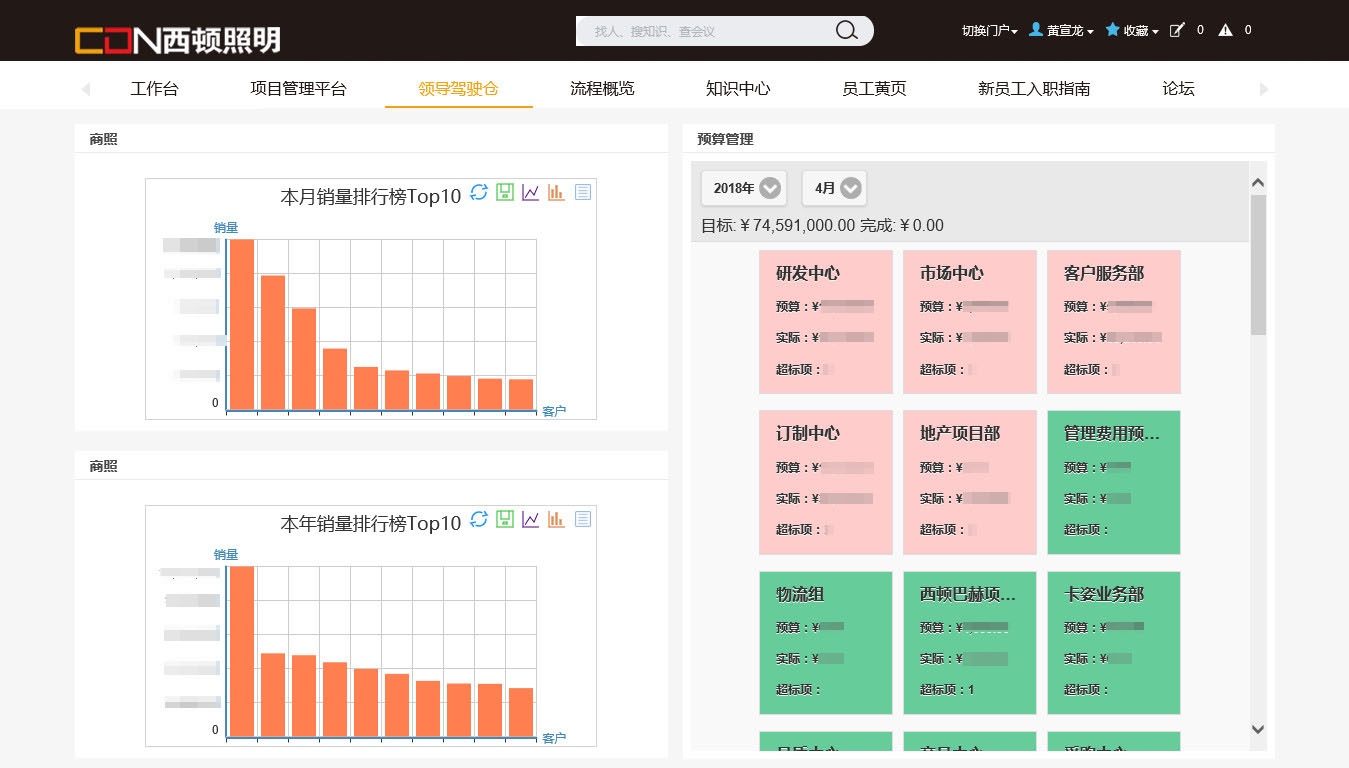Open the 项目管理平台 tab

(x=298, y=88)
